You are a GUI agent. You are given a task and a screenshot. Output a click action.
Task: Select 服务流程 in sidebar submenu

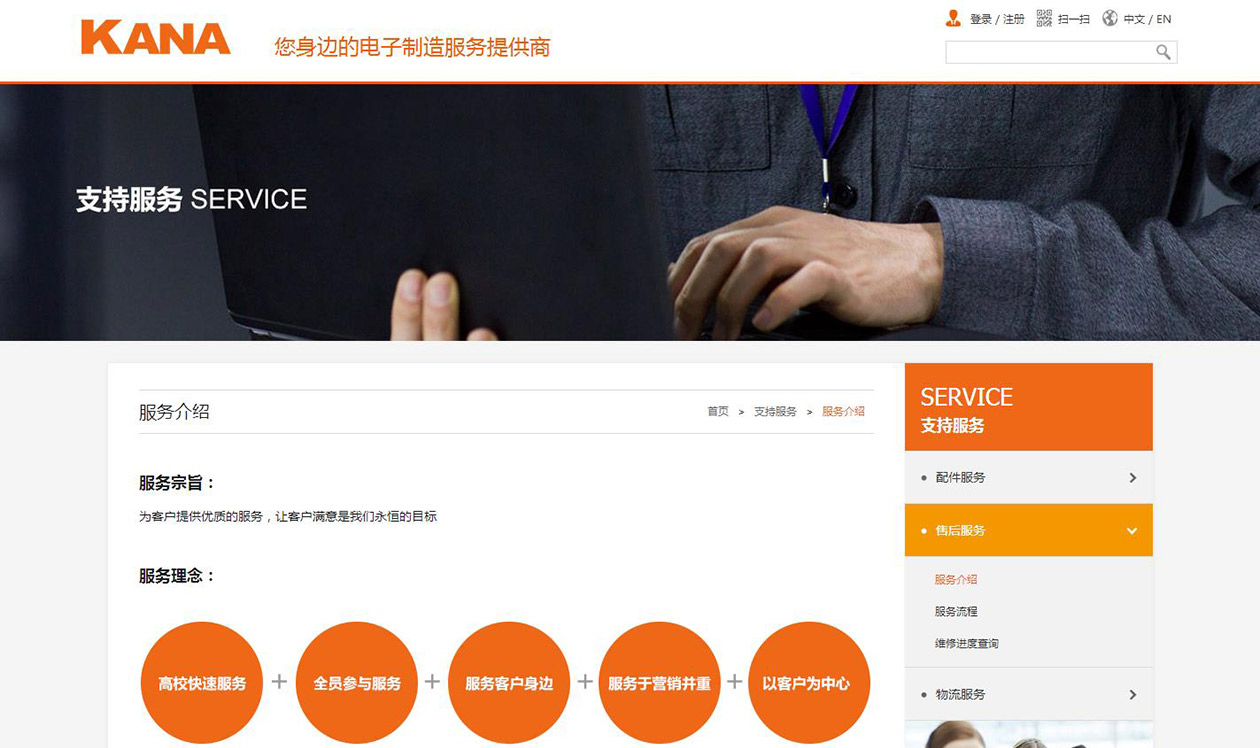tap(956, 611)
